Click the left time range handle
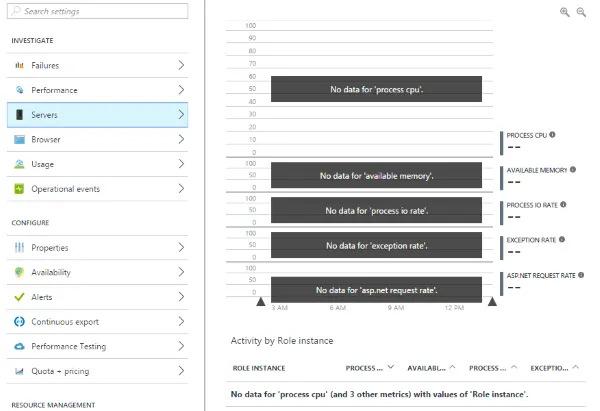The height and width of the screenshot is (411, 600). point(261,300)
